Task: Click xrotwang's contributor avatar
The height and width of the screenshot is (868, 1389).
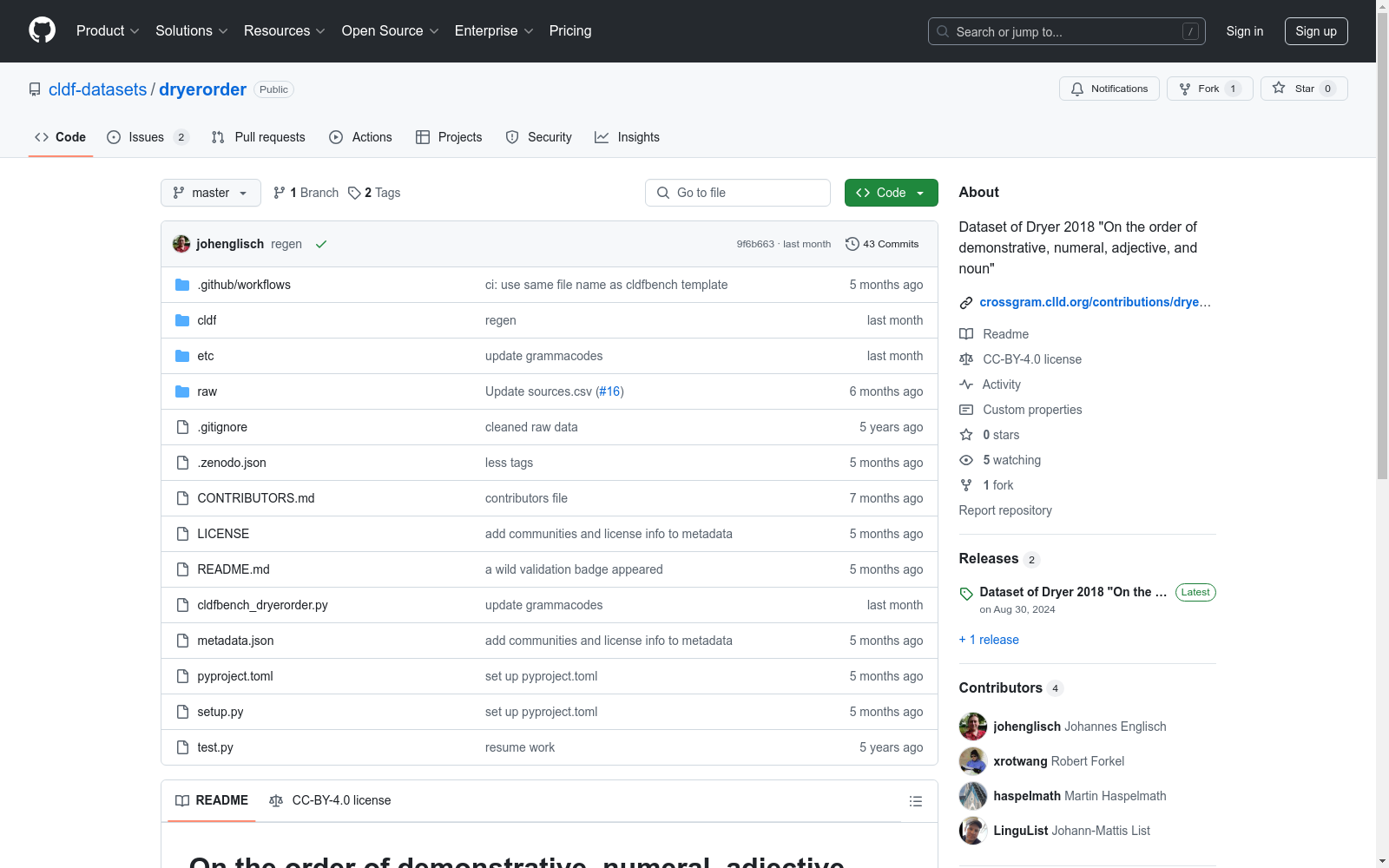Action: (x=973, y=761)
